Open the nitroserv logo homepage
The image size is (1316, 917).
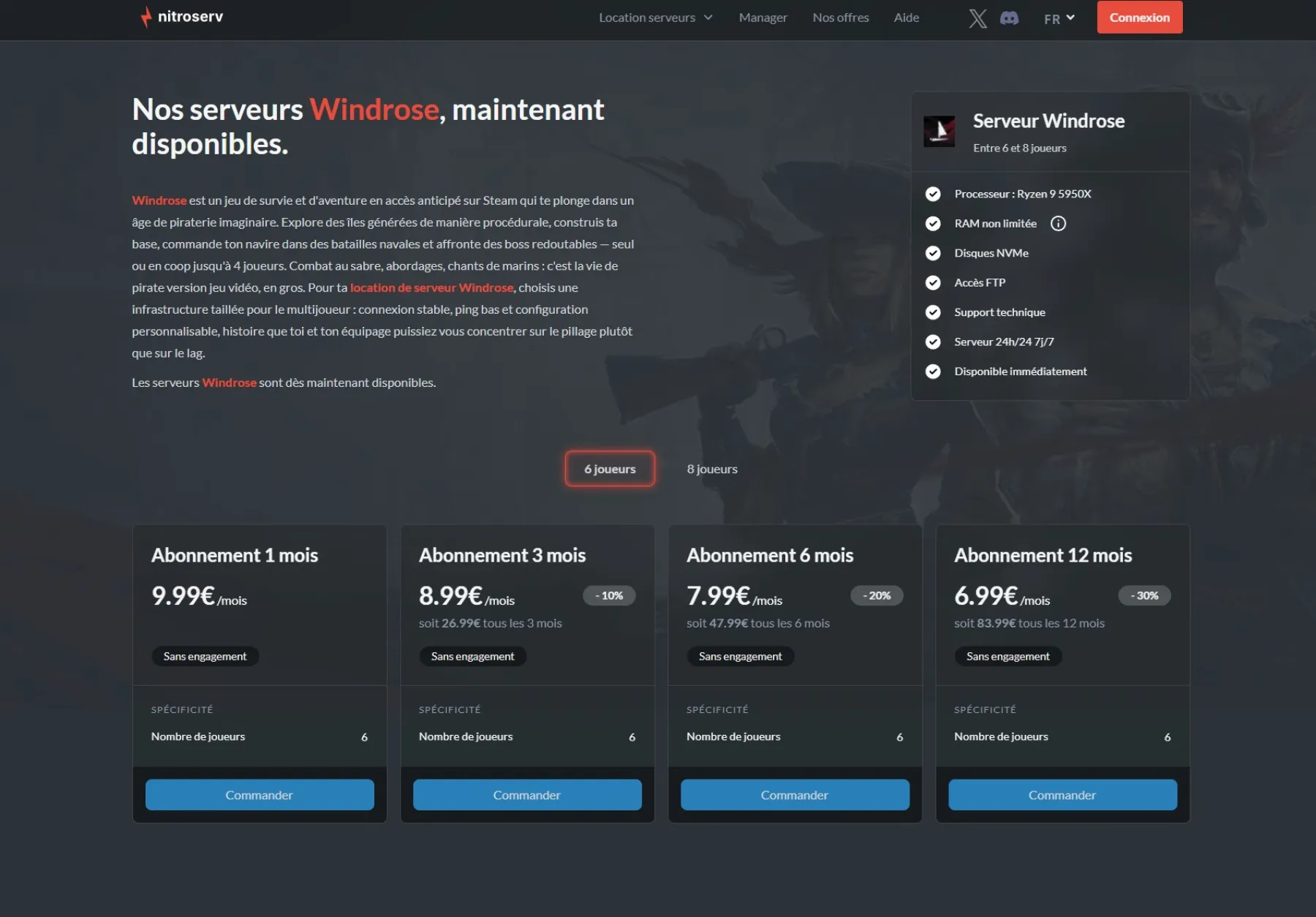coord(182,17)
